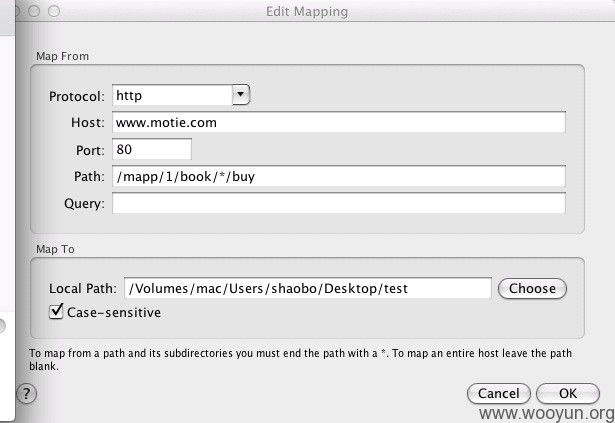The height and width of the screenshot is (423, 615).
Task: Click the subdirectories hint text
Action: coord(300,359)
